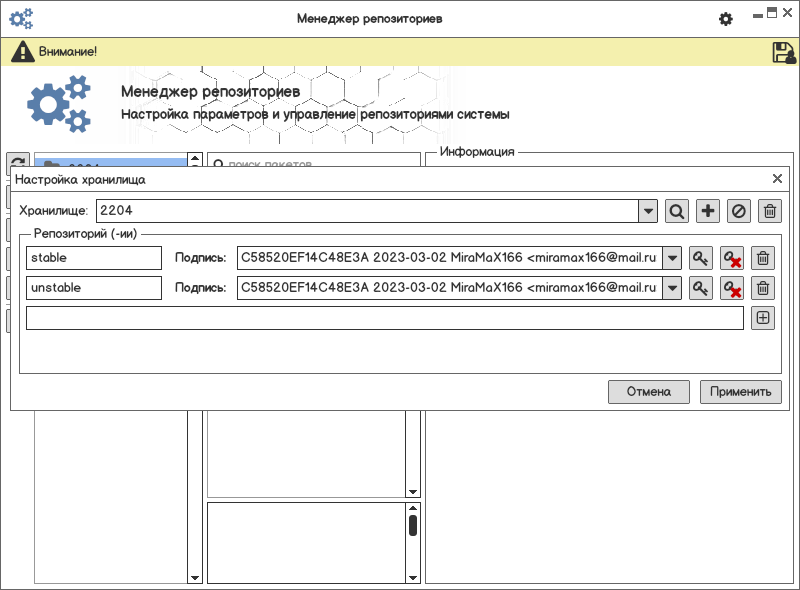The width and height of the screenshot is (800, 590).
Task: Delete storage 2204 with trash icon
Action: (x=770, y=211)
